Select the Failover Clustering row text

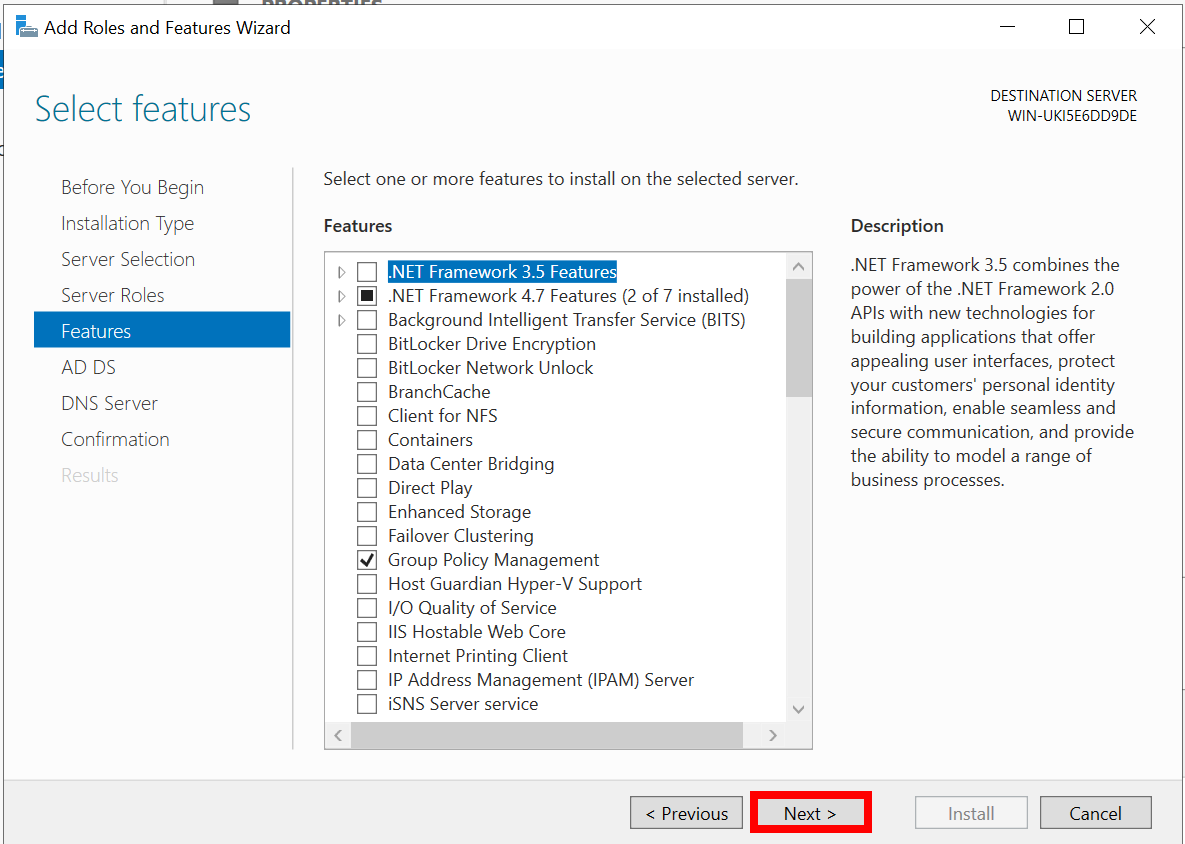pyautogui.click(x=461, y=536)
